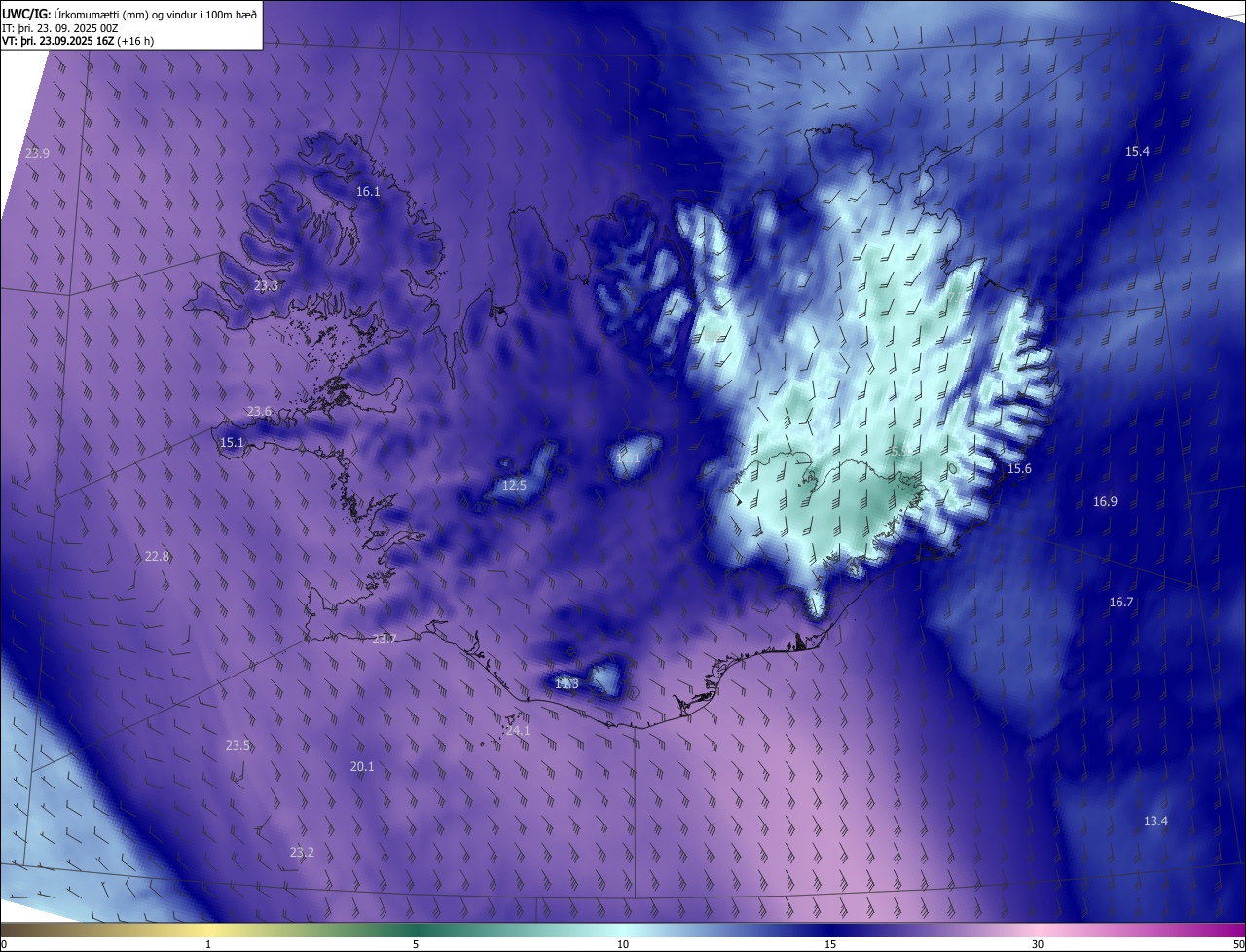Image resolution: width=1246 pixels, height=952 pixels.
Task: Click the 15.6 value at the east coast
Action: tap(1019, 468)
